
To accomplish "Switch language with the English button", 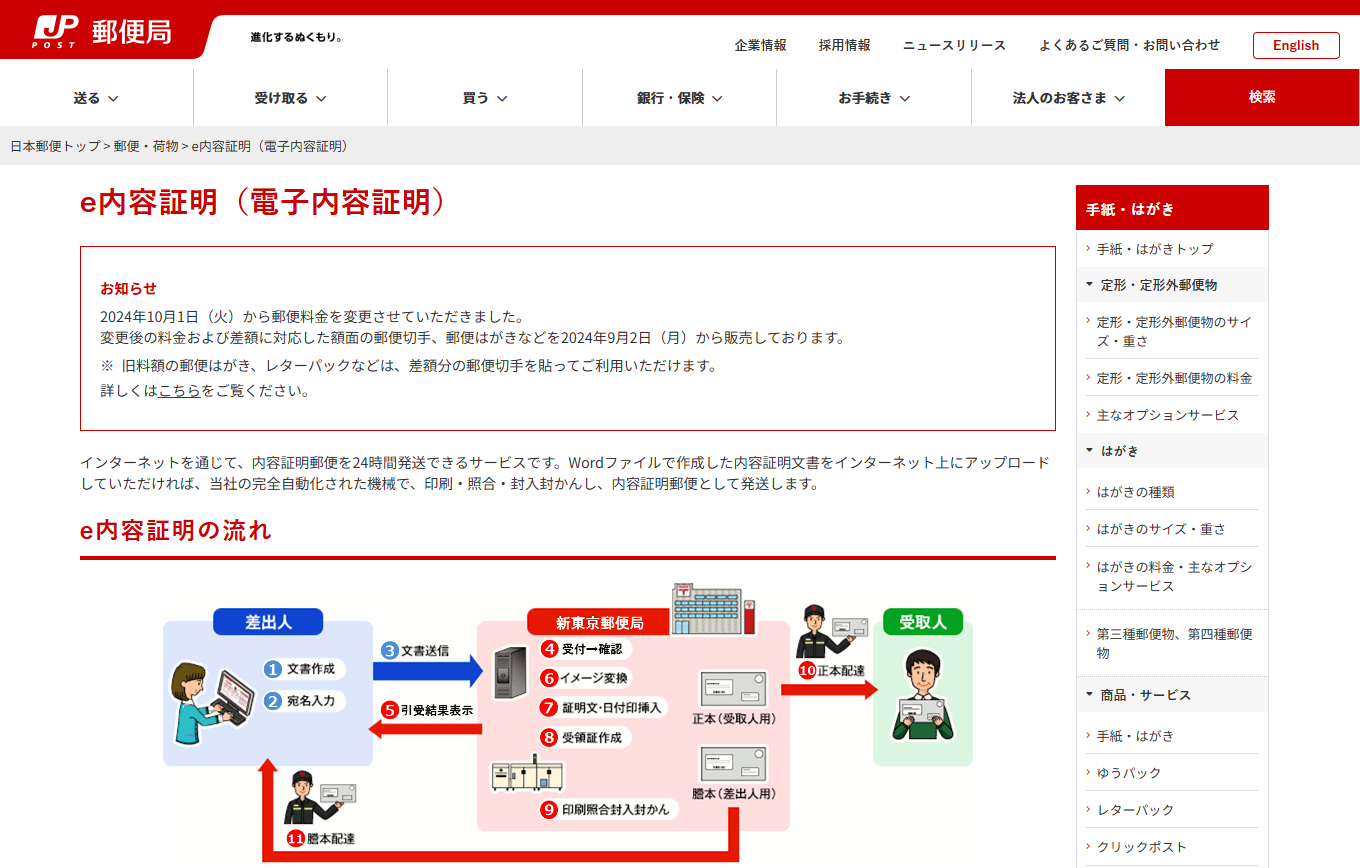I will [1296, 45].
